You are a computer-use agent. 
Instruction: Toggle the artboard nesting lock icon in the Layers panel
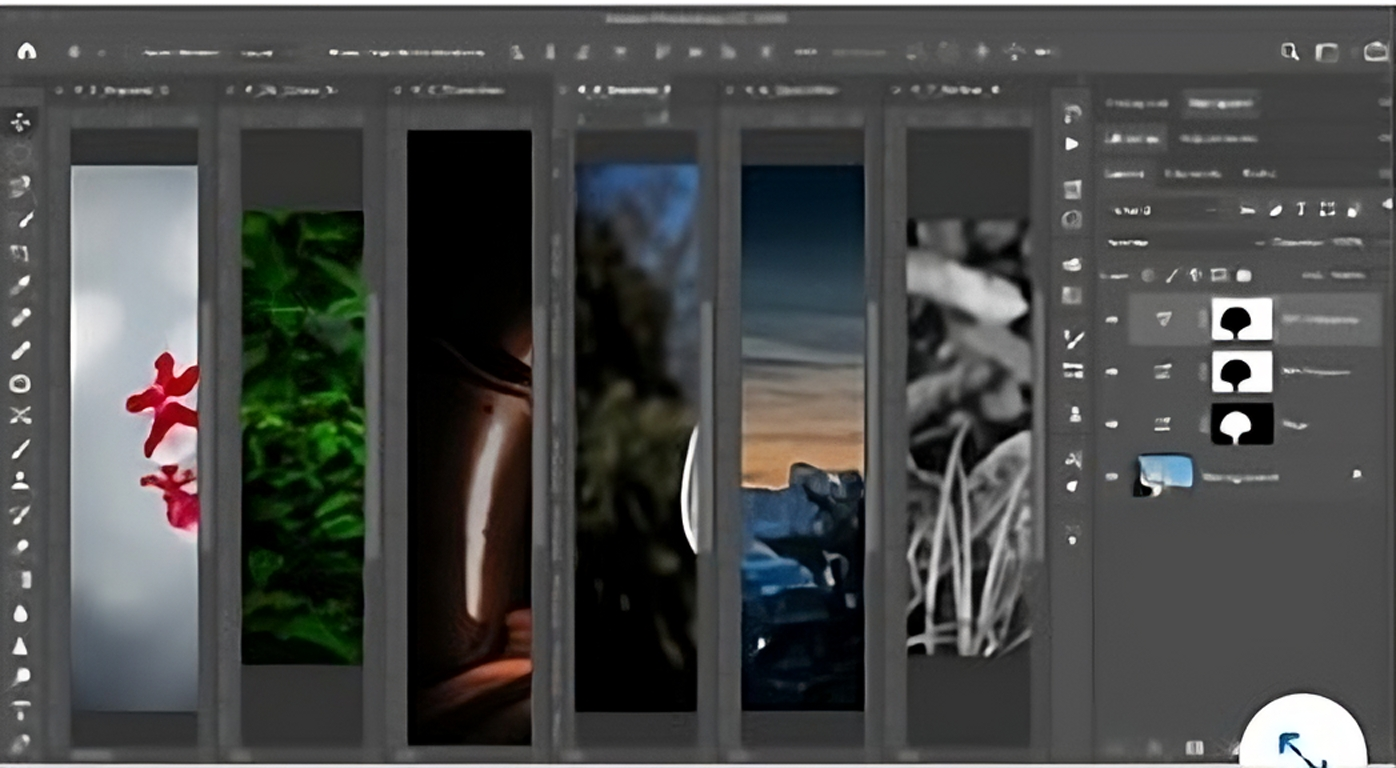tap(1219, 274)
